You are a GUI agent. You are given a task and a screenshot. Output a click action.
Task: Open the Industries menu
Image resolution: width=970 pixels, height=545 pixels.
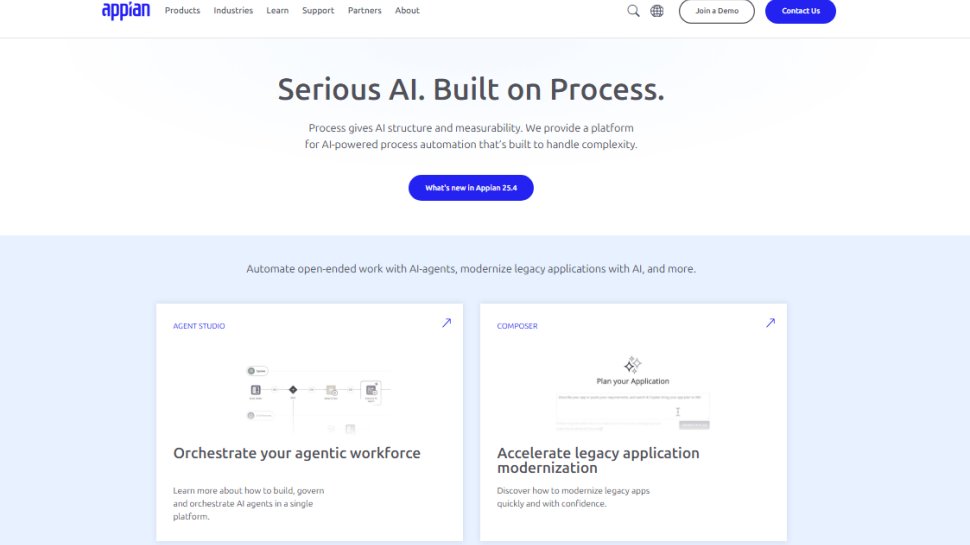pyautogui.click(x=233, y=11)
